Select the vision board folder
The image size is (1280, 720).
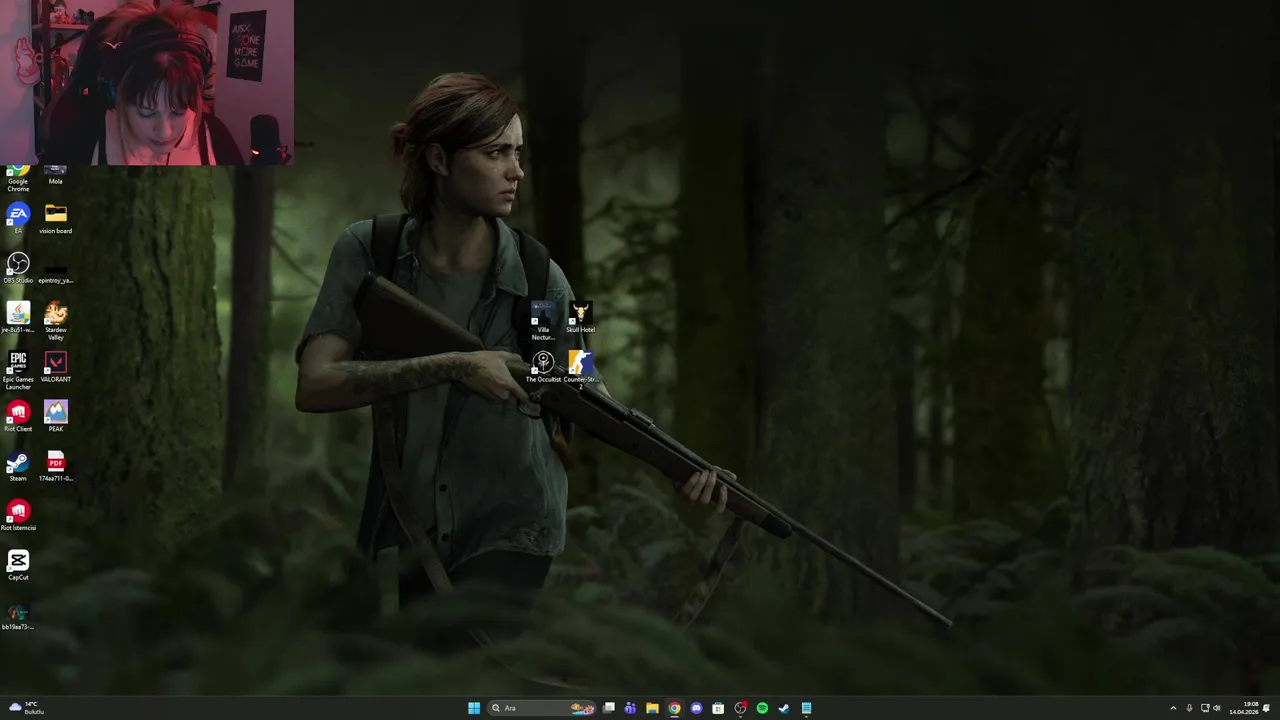click(55, 219)
